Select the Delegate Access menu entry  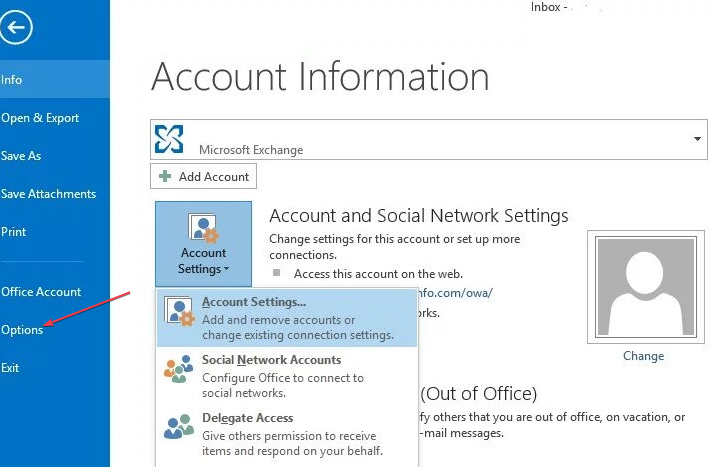click(287, 434)
